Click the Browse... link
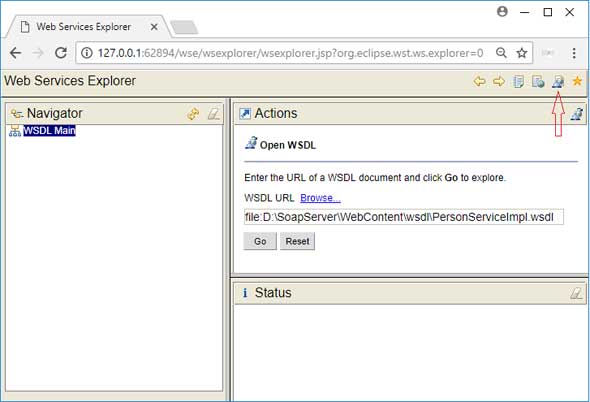590x402 pixels. [x=320, y=198]
